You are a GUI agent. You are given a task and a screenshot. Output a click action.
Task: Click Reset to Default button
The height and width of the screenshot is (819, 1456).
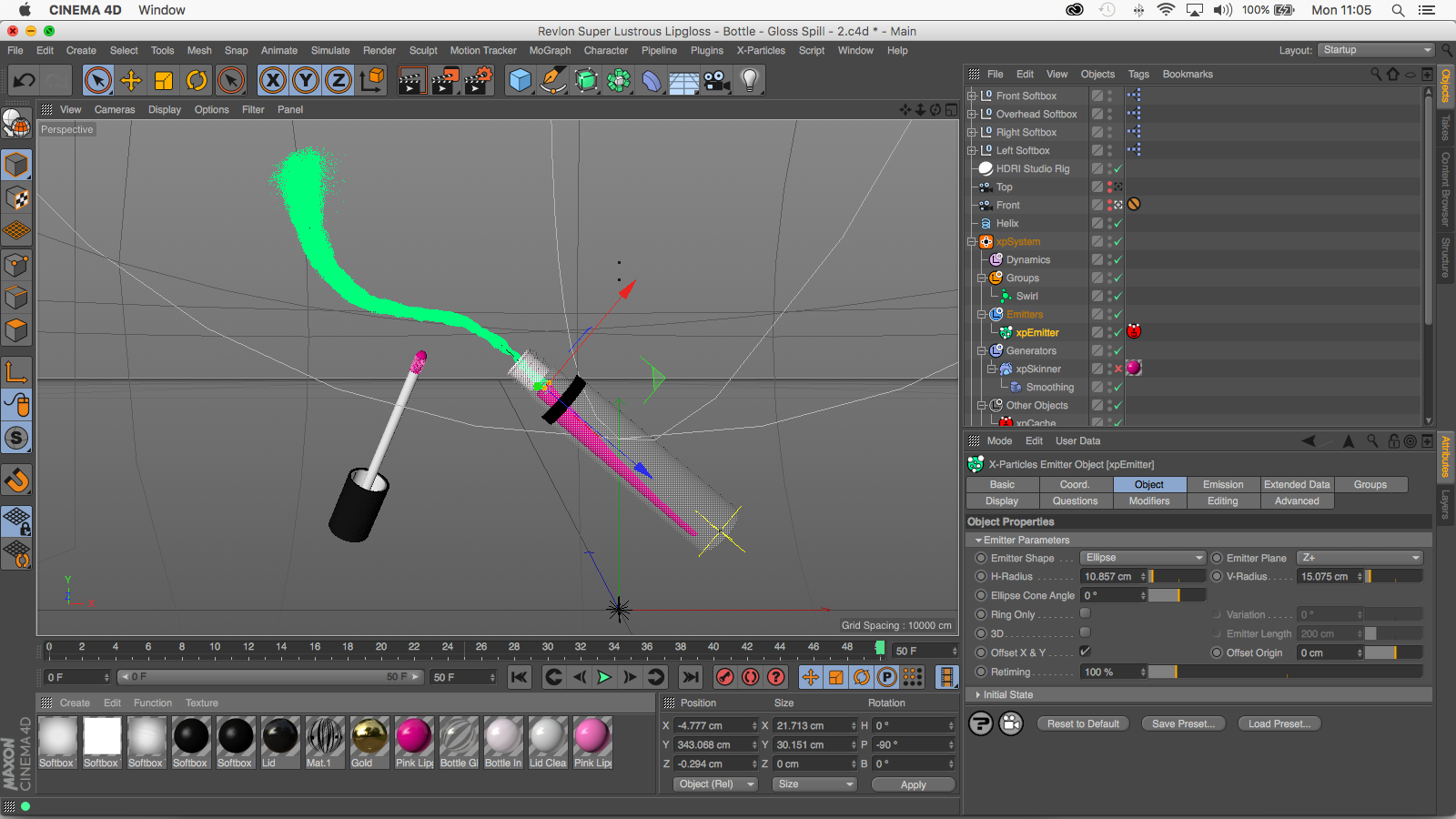[x=1083, y=723]
